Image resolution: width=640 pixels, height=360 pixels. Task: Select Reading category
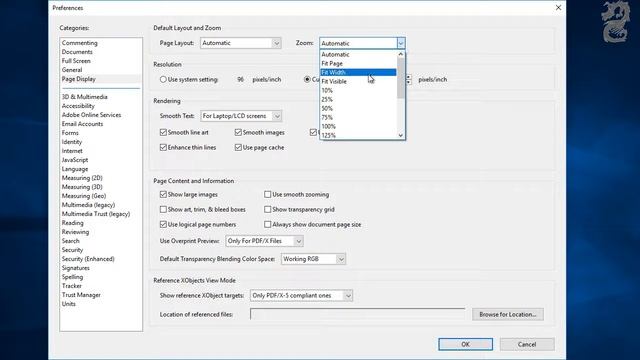(73, 222)
